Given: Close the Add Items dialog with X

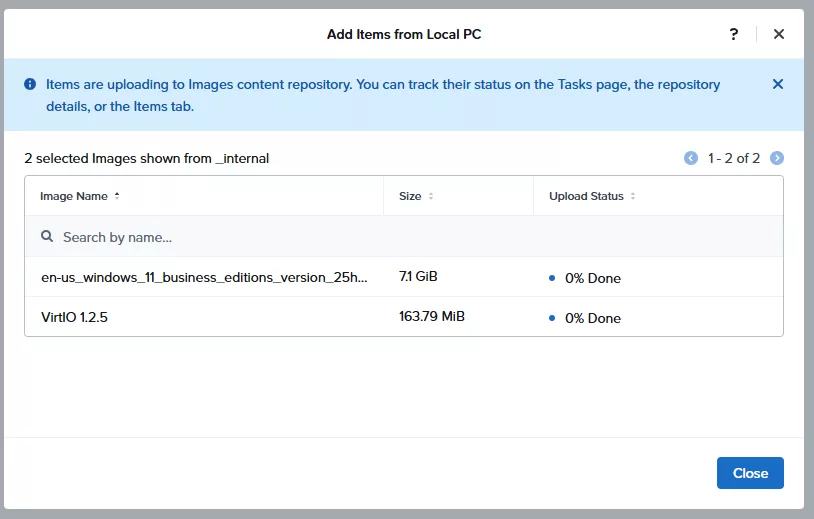Looking at the screenshot, I should pos(779,34).
